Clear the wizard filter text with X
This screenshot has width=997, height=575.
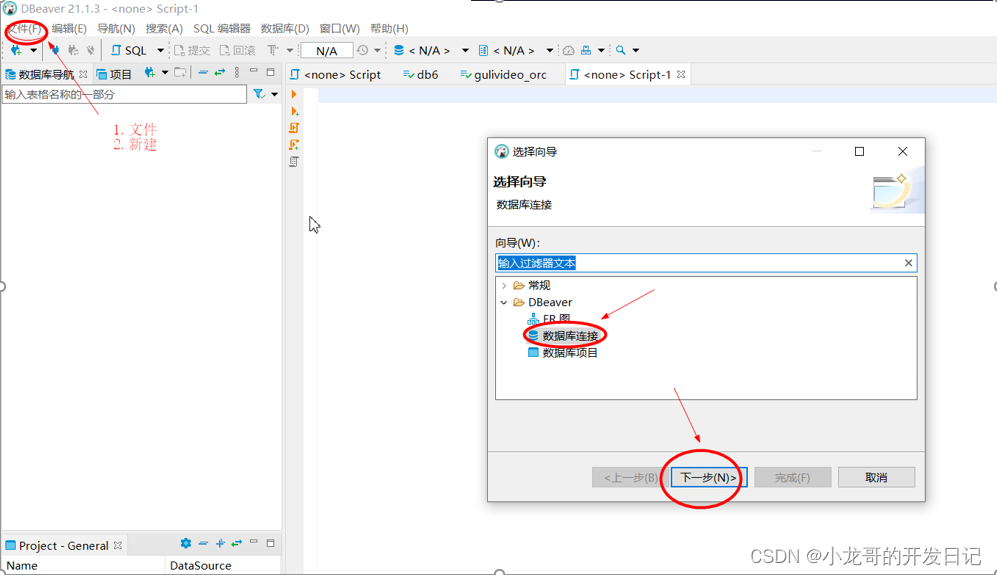(909, 263)
